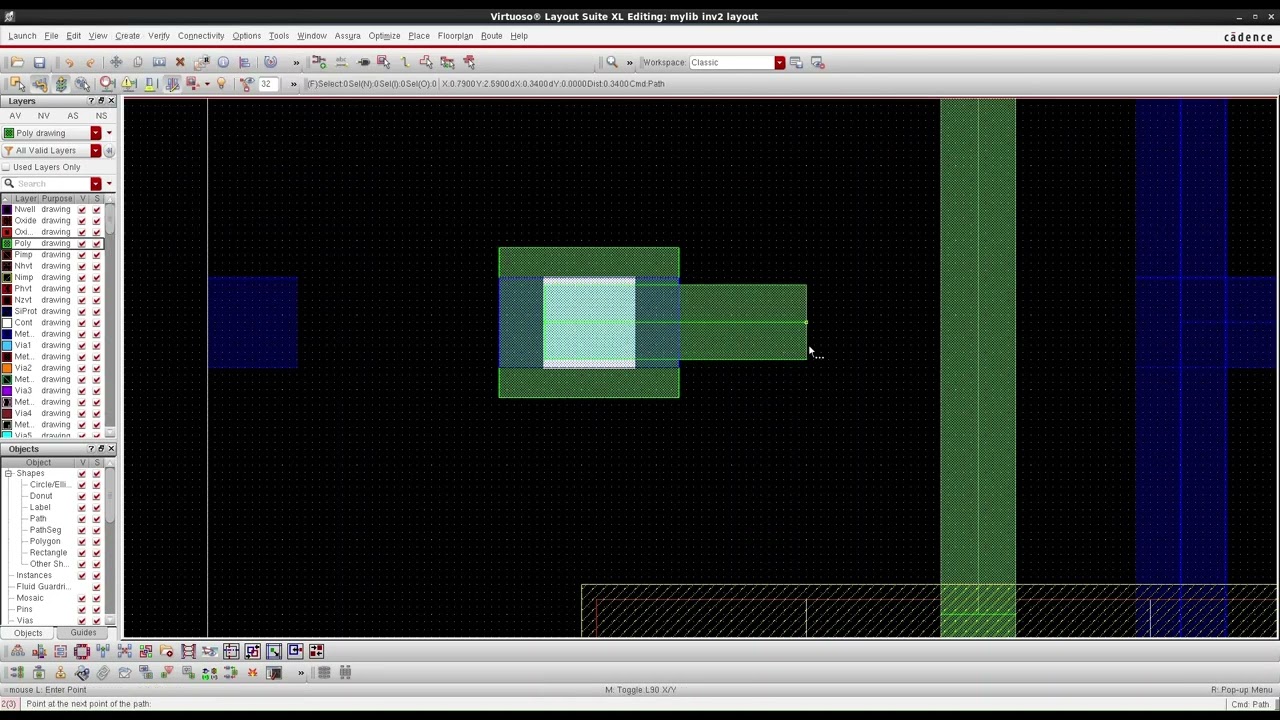The width and height of the screenshot is (1280, 720).
Task: Click the red X Delete icon
Action: click(180, 62)
